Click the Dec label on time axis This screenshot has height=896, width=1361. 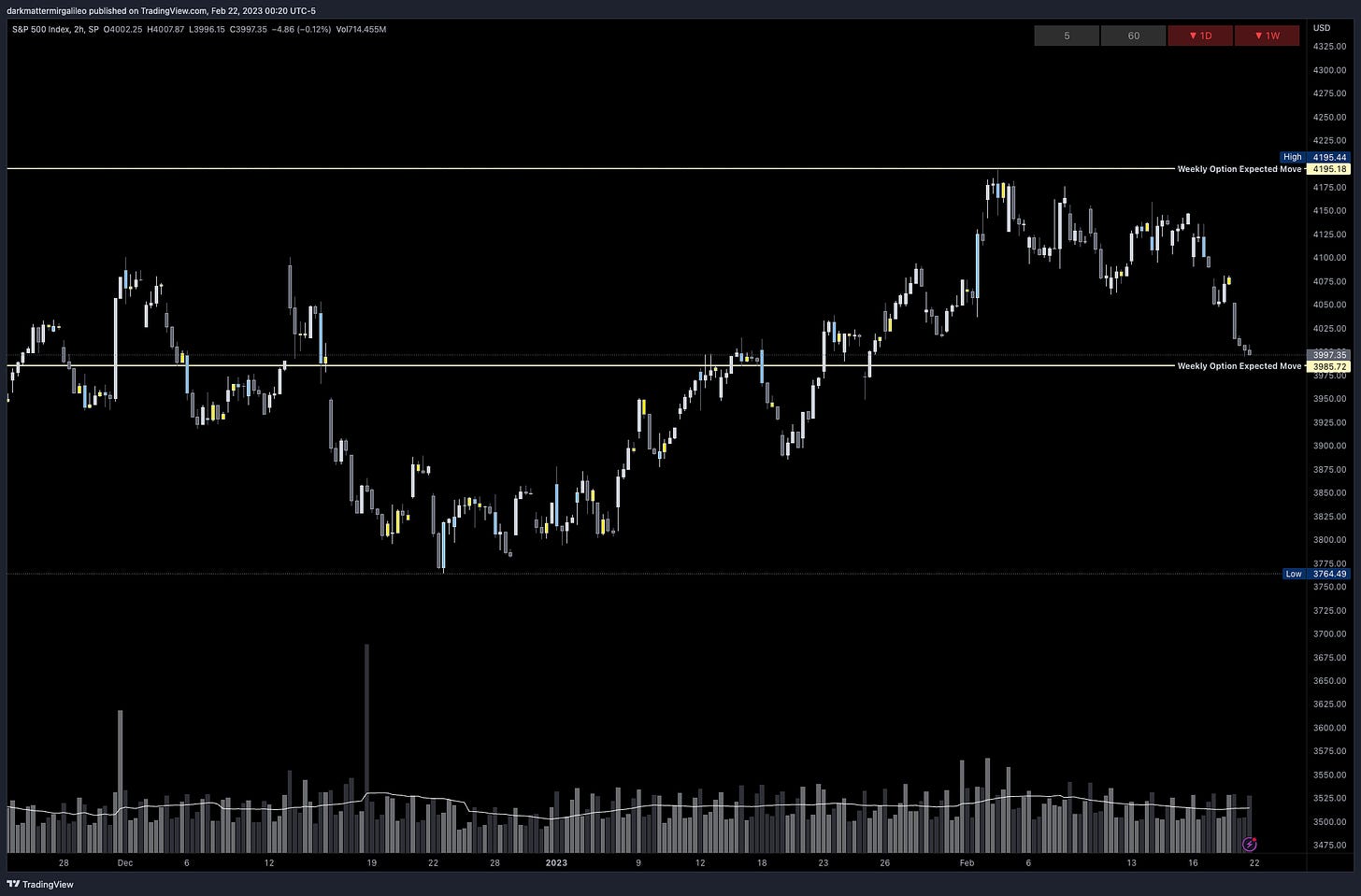(x=125, y=863)
